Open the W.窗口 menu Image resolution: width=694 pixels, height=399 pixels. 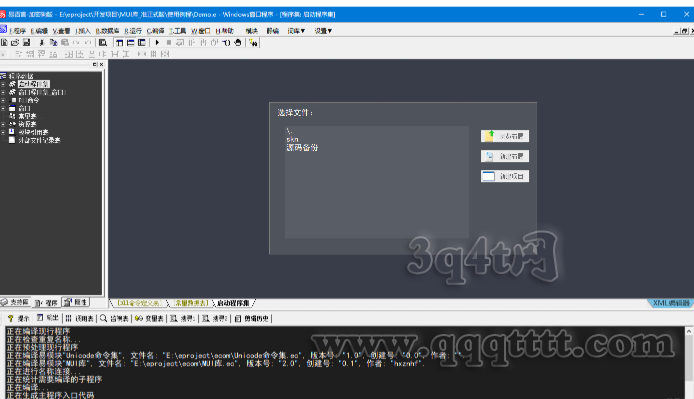(200, 31)
